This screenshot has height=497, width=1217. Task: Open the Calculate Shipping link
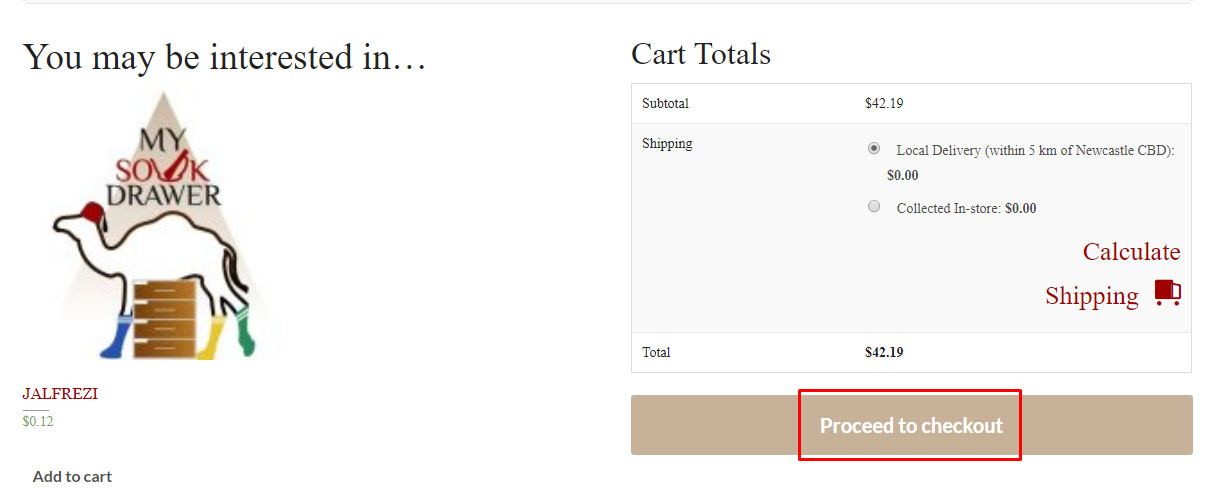(1113, 273)
